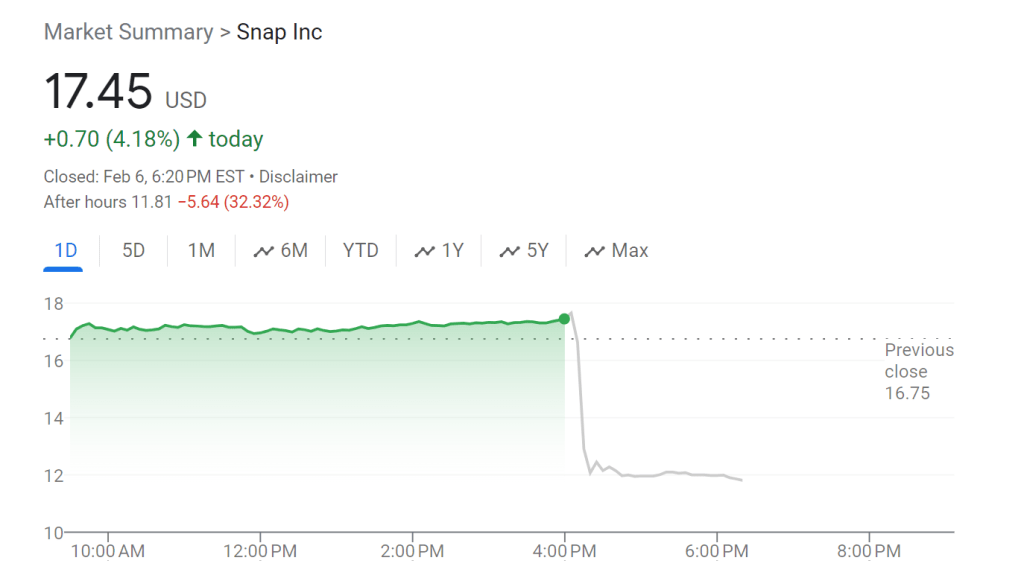Click the trend icon beside Max
Viewport: 1024px width, 575px height.
(x=595, y=252)
